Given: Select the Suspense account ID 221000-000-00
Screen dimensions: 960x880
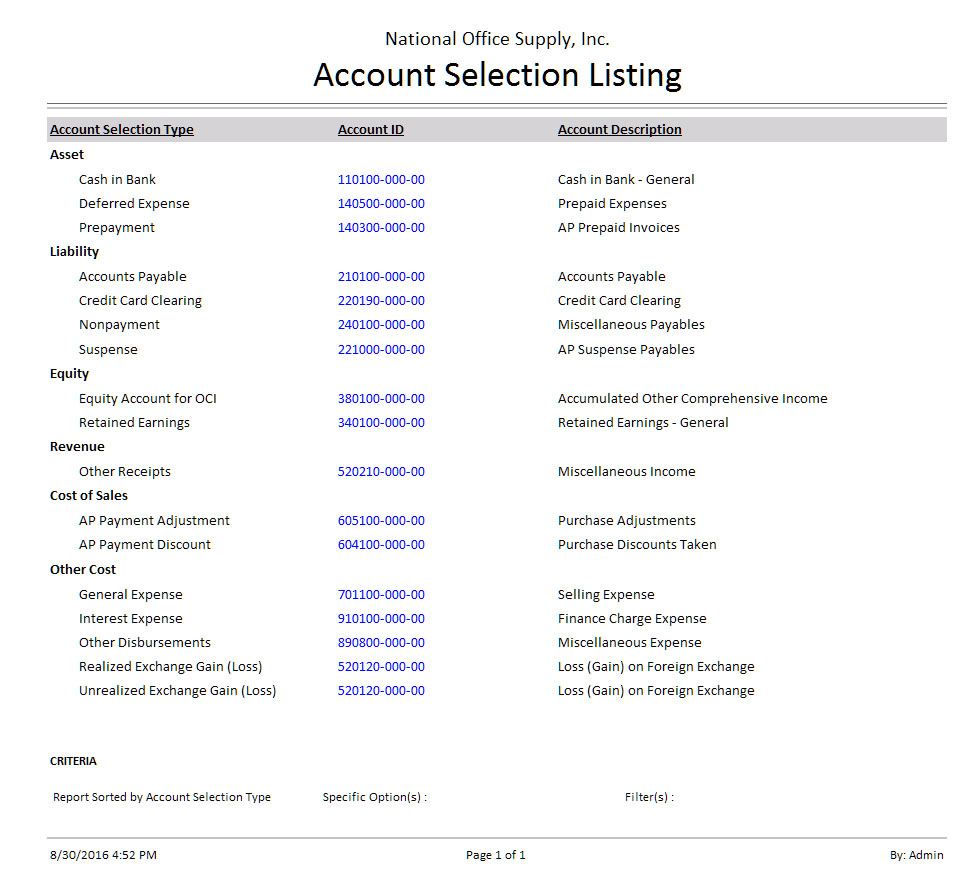Looking at the screenshot, I should click(x=381, y=350).
